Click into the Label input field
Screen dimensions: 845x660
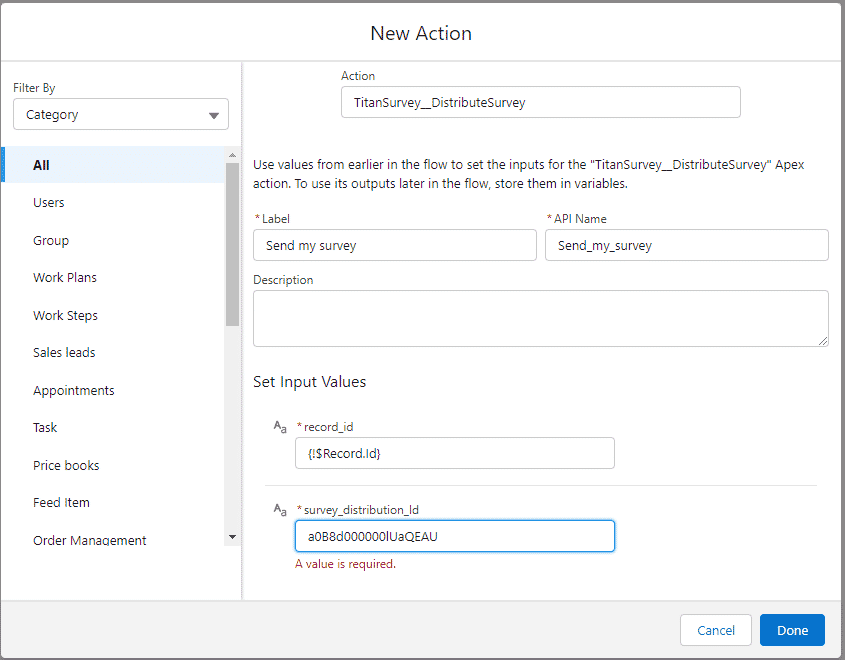pos(395,245)
